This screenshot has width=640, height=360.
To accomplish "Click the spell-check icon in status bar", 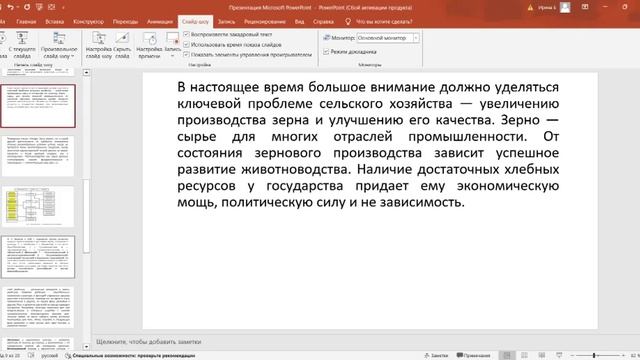I will [x=31, y=356].
